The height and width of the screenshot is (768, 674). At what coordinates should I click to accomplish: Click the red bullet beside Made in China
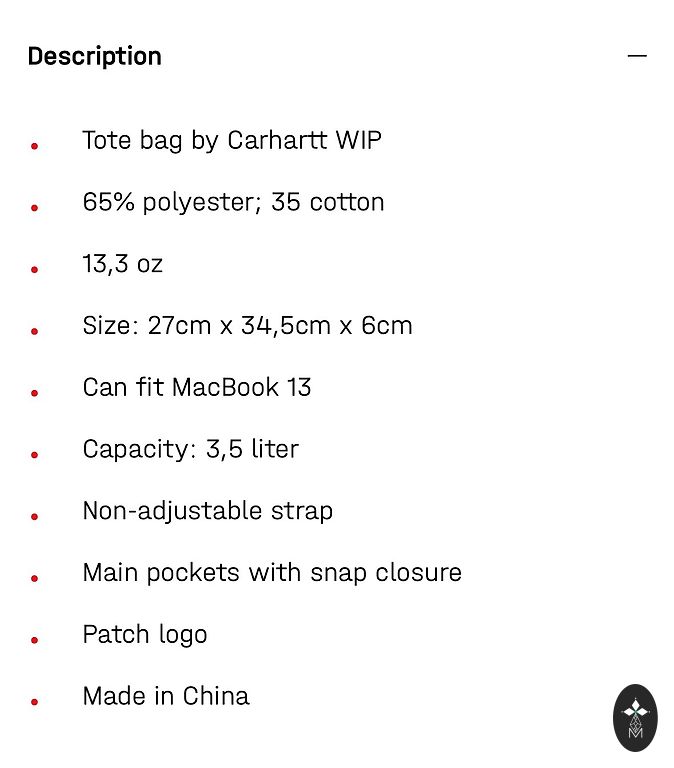[x=35, y=702]
